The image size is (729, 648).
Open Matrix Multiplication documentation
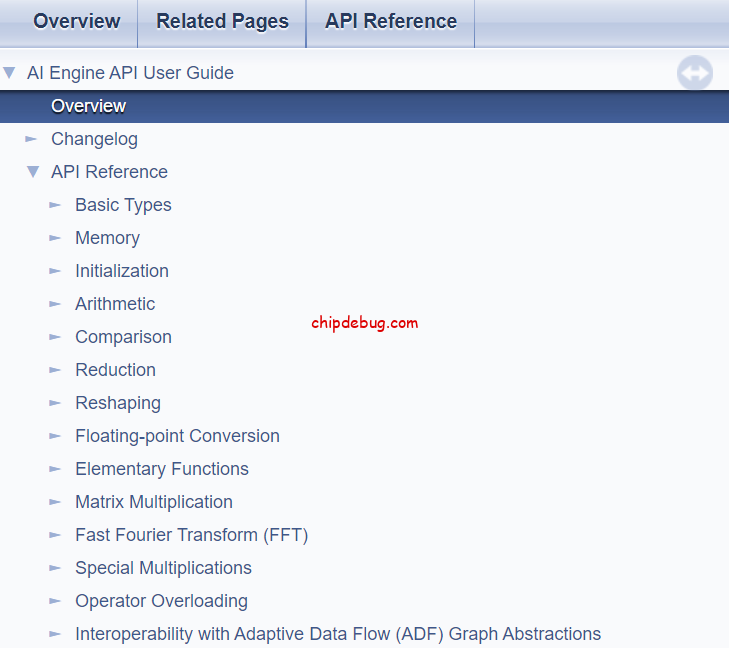click(153, 502)
